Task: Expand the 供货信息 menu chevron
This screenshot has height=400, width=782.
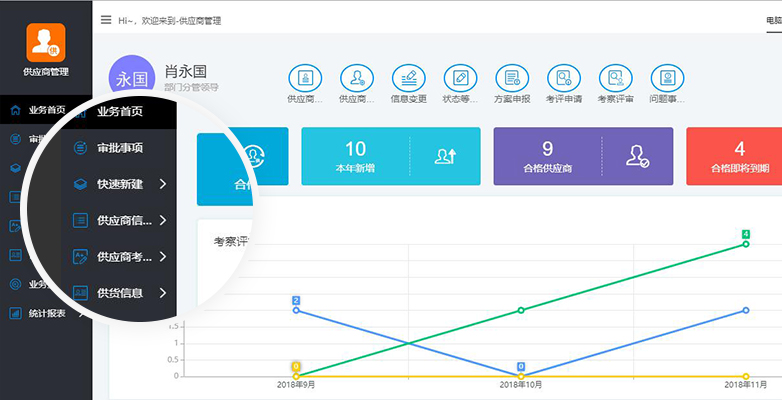Action: point(163,293)
